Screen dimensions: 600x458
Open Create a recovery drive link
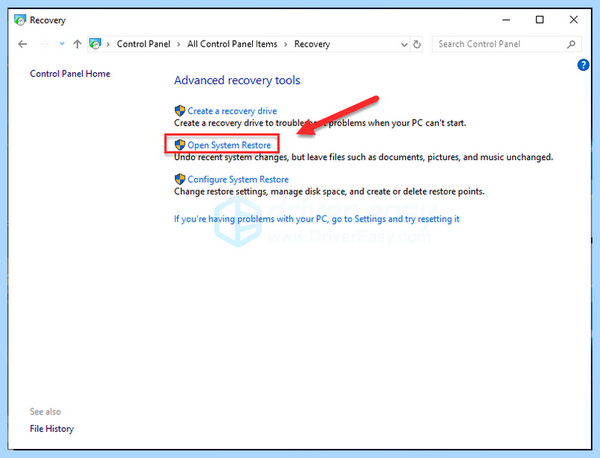coord(232,111)
